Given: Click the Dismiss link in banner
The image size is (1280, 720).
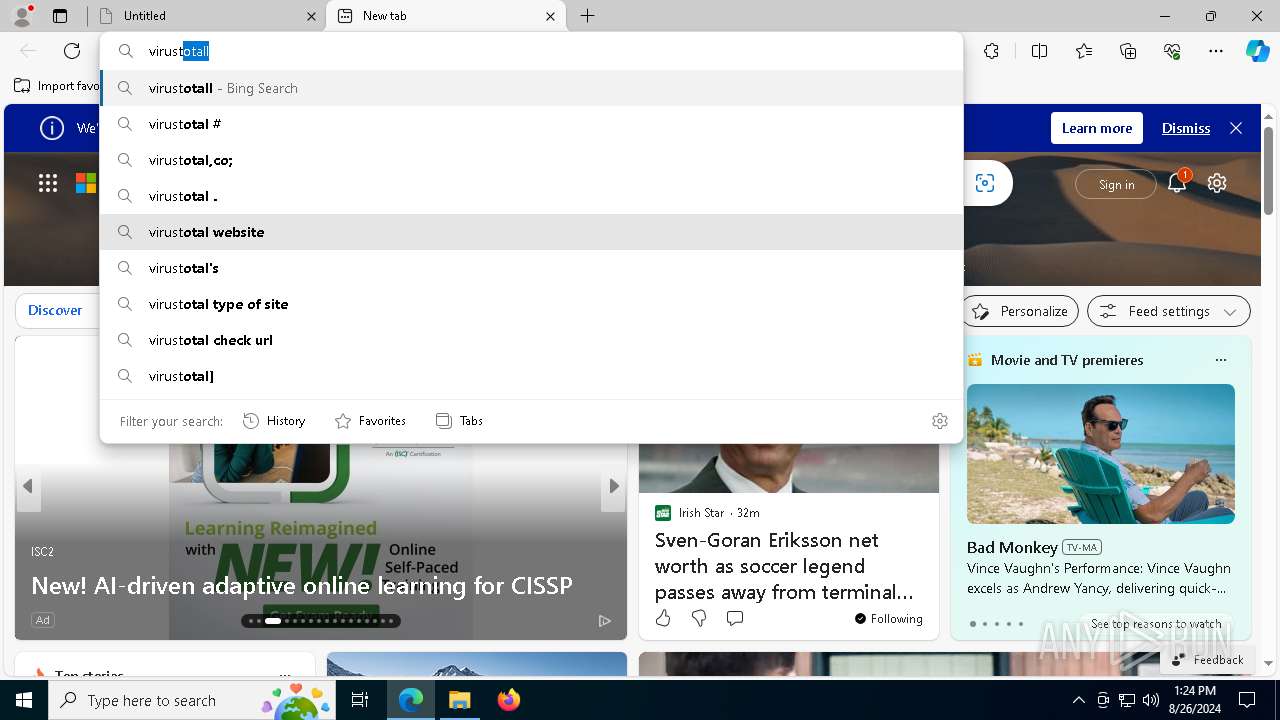Looking at the screenshot, I should point(1186,128).
